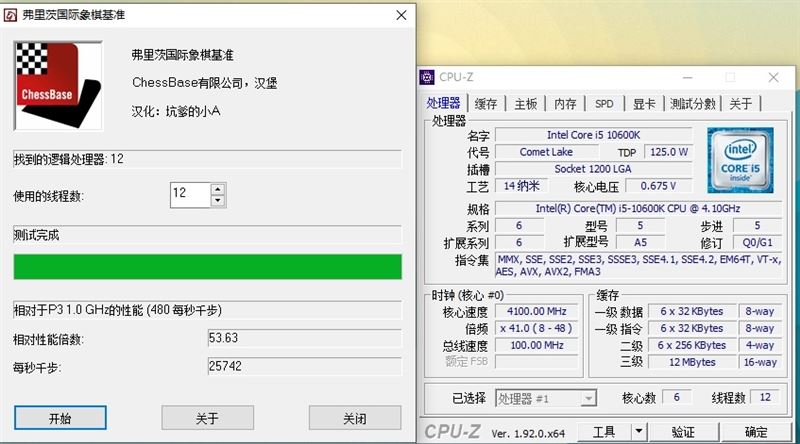
Task: Decrease thread count with the down arrow
Action: [218, 201]
